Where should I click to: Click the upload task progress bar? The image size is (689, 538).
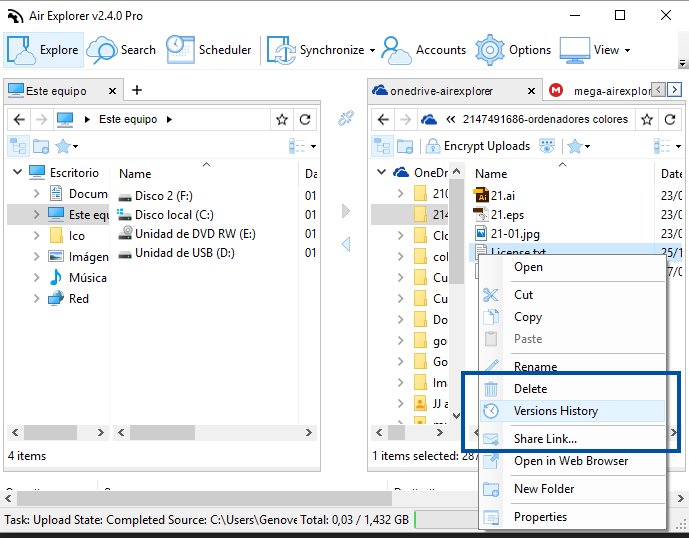click(446, 520)
